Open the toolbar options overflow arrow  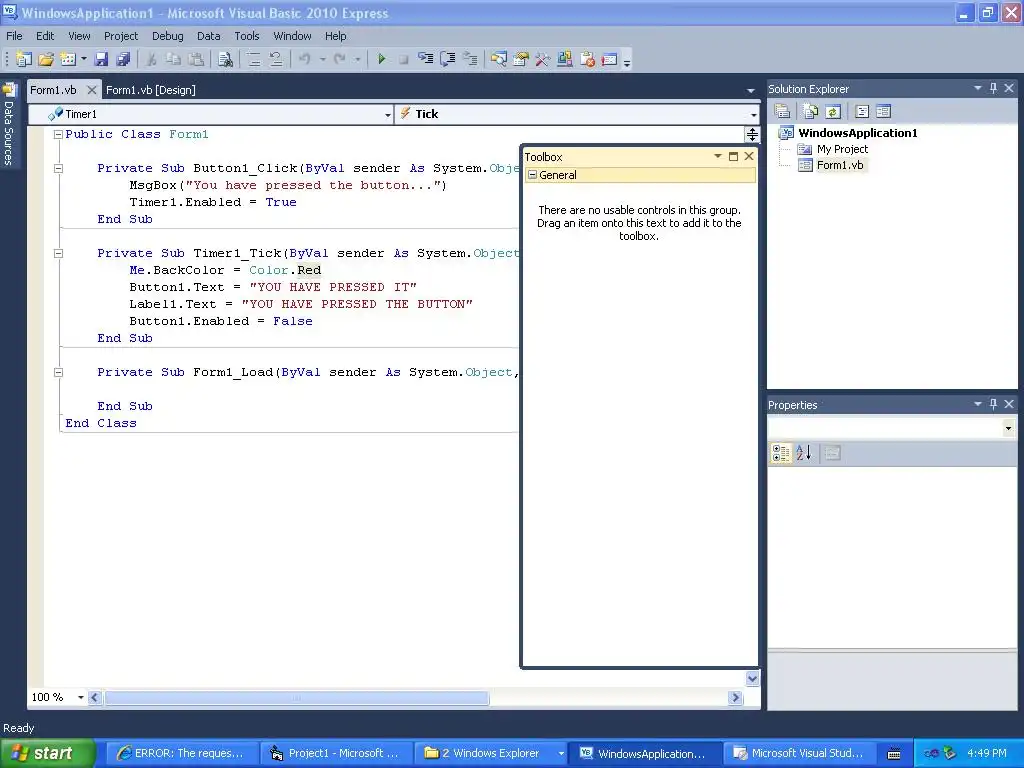tap(627, 62)
